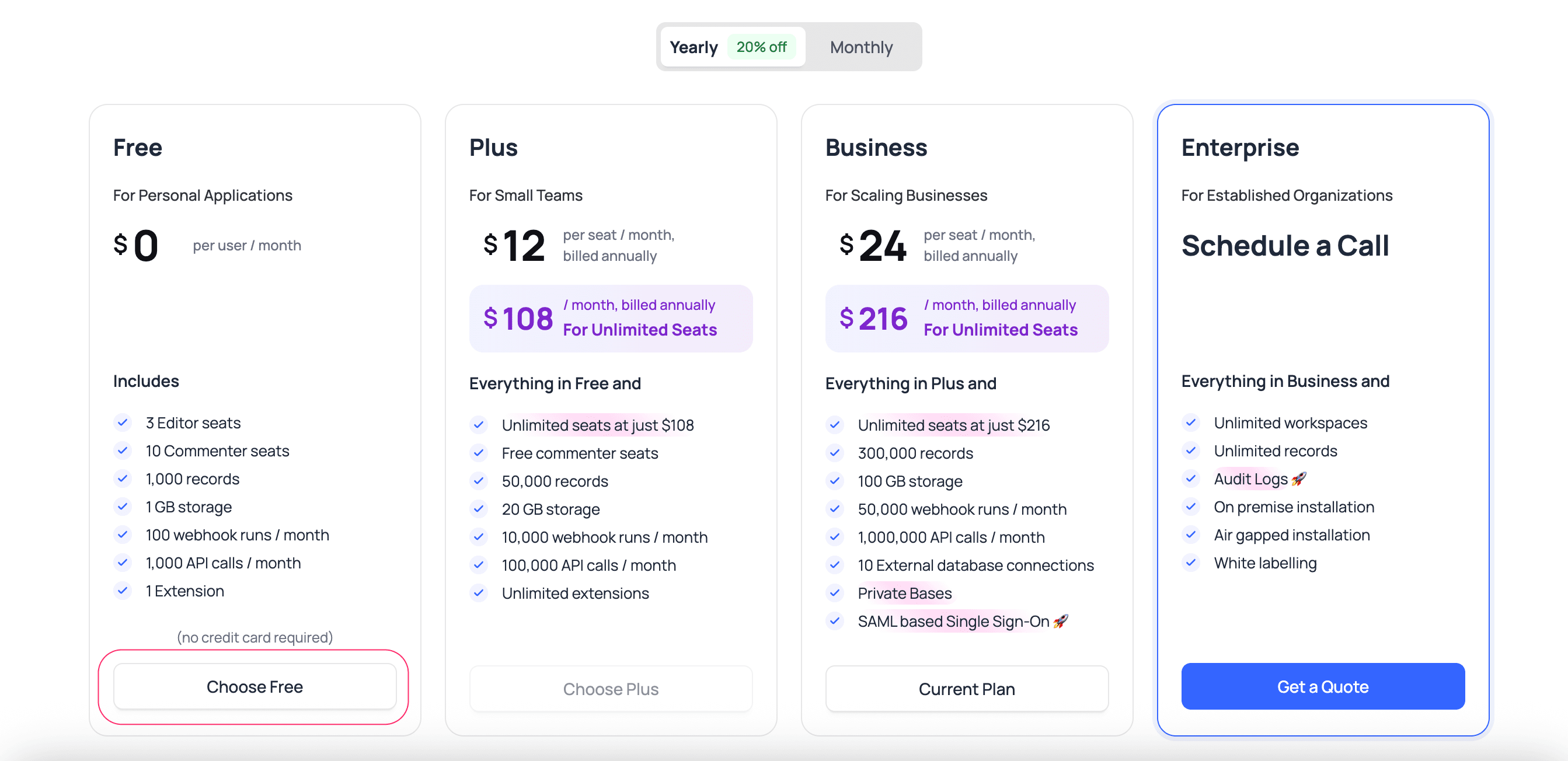Click checkmark beside 300,000 records
Viewport: 1568px width, 761px height.
(x=835, y=453)
